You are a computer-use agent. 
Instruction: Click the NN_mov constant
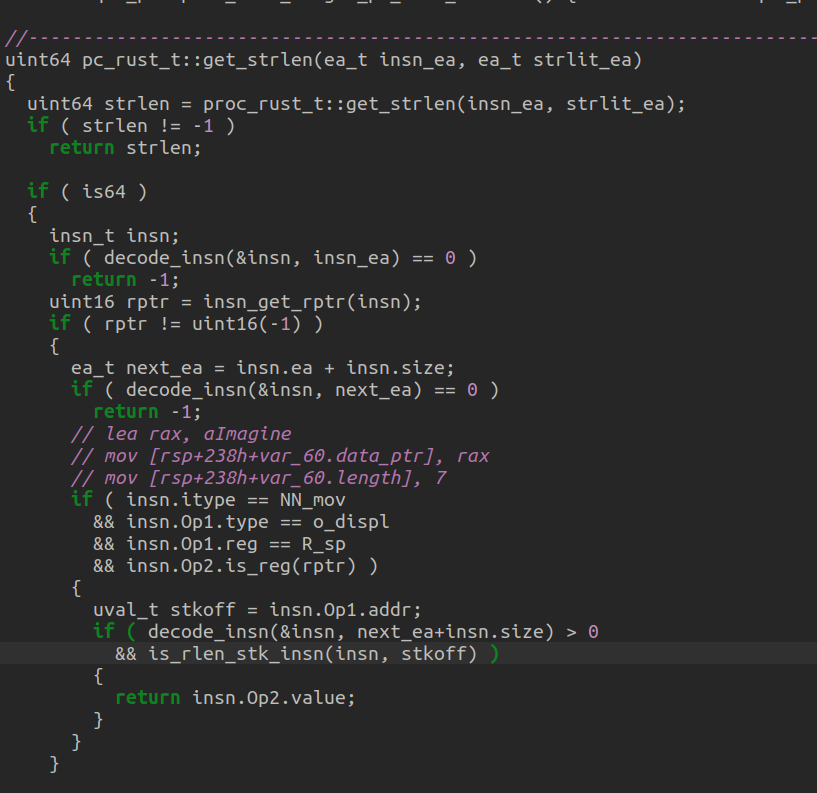click(x=319, y=499)
